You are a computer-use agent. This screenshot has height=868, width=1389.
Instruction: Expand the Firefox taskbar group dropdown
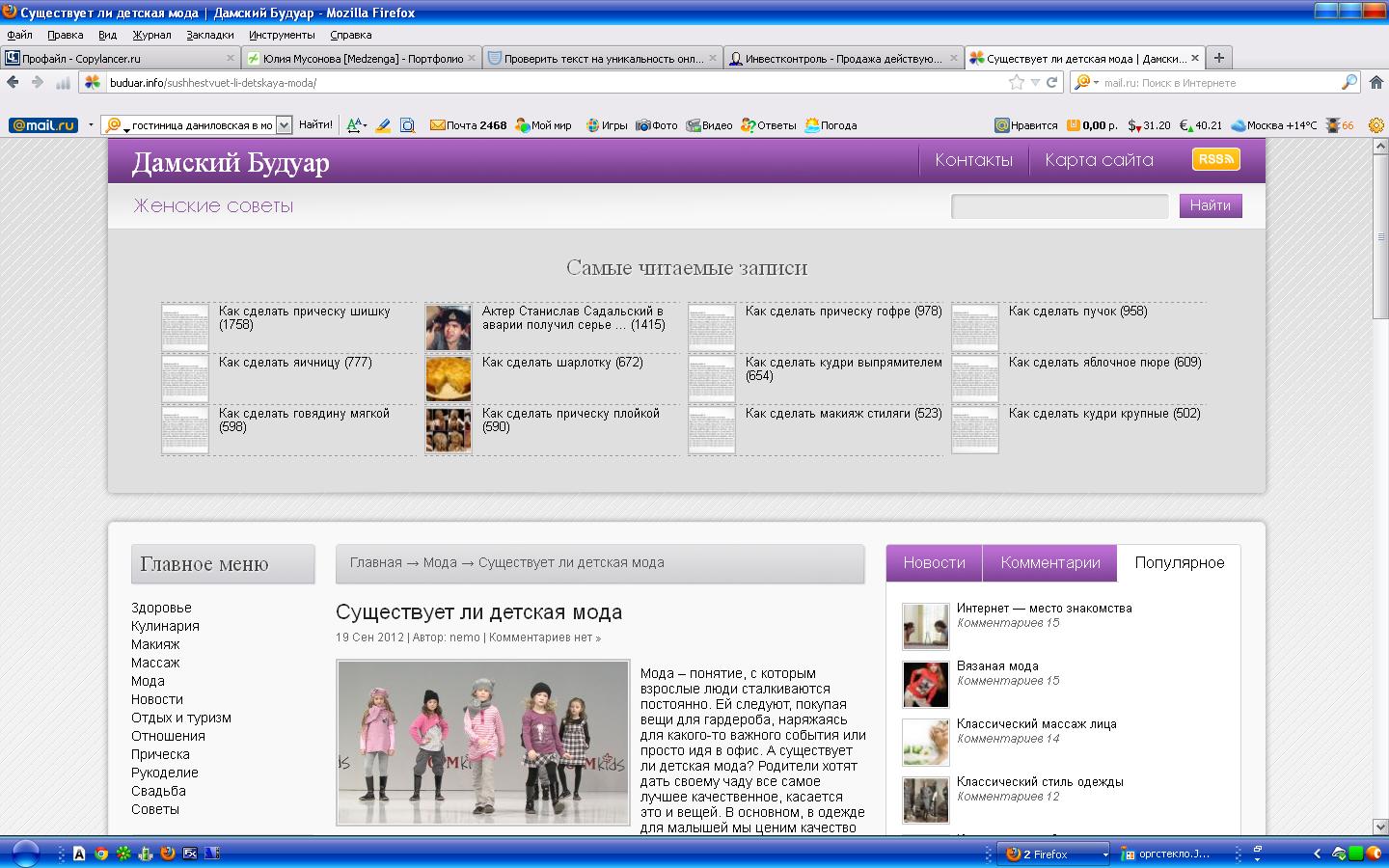click(1105, 854)
